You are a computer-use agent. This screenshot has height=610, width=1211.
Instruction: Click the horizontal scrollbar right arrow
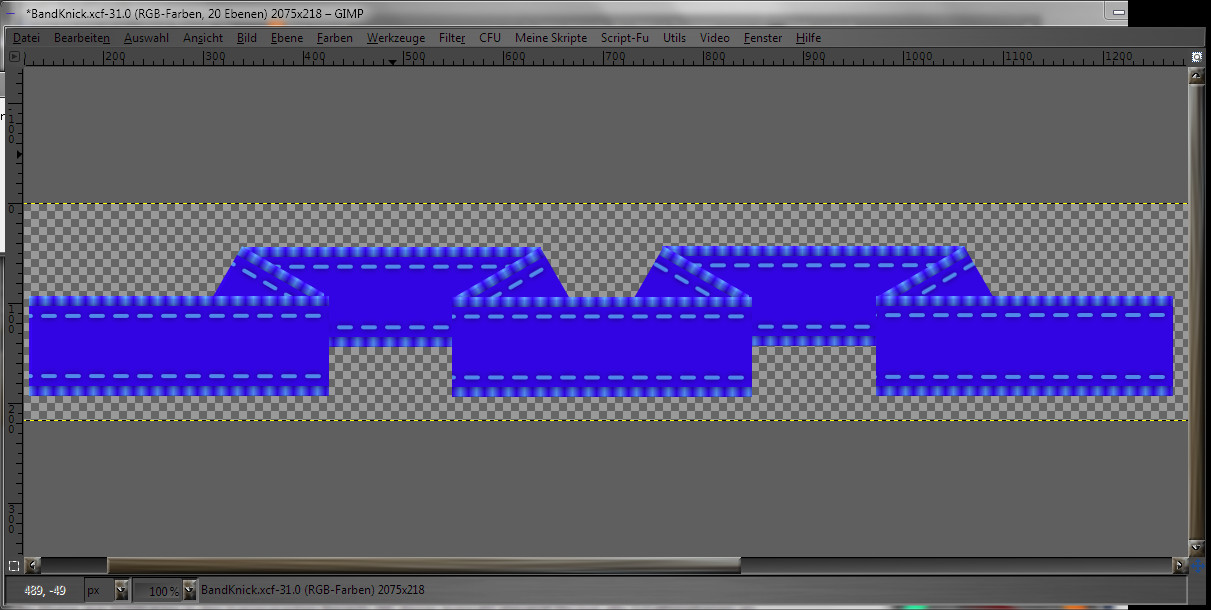pyautogui.click(x=1181, y=566)
